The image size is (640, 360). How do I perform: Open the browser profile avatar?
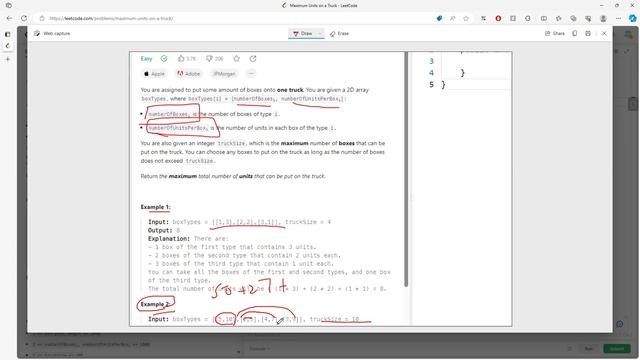[x=603, y=18]
